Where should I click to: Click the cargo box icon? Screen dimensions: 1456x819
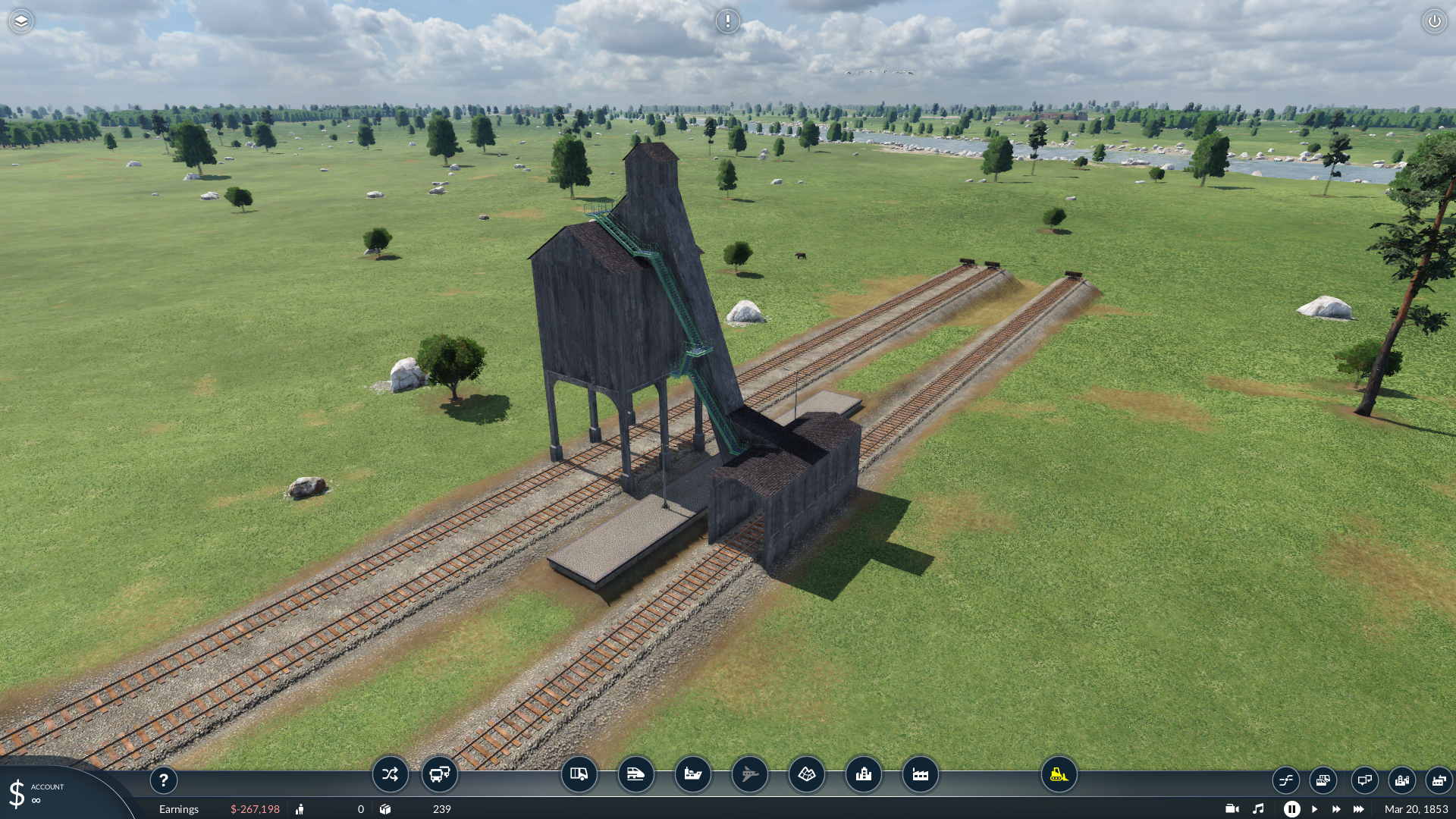click(385, 809)
